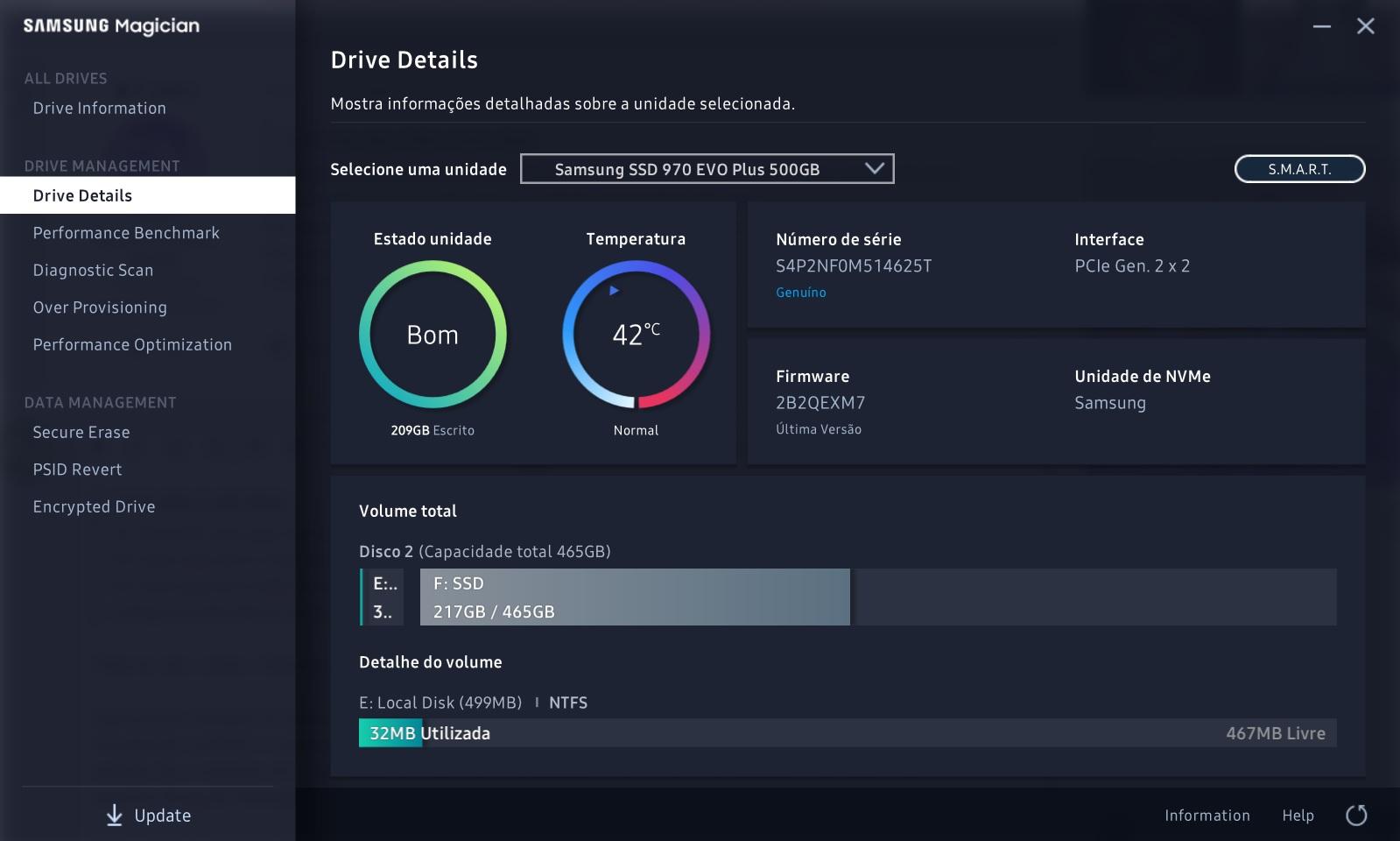1400x841 pixels.
Task: Open Over Provisioning
Action: coord(100,307)
